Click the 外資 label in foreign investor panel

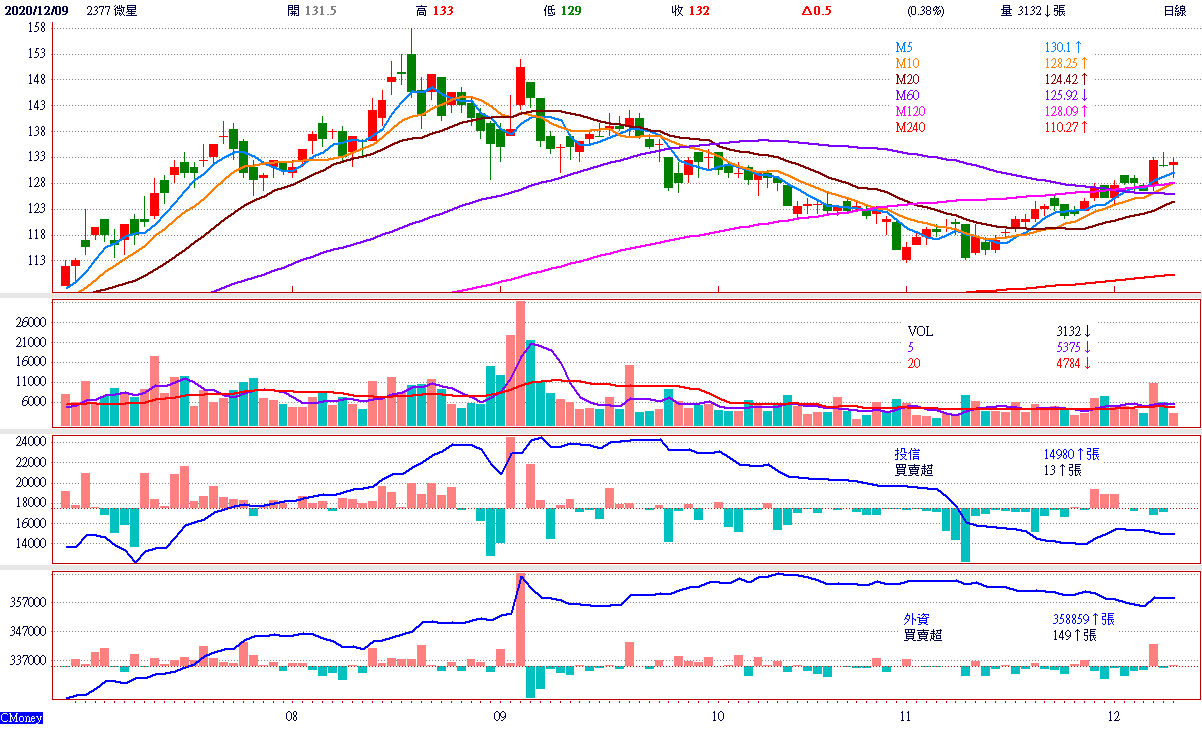click(x=917, y=620)
